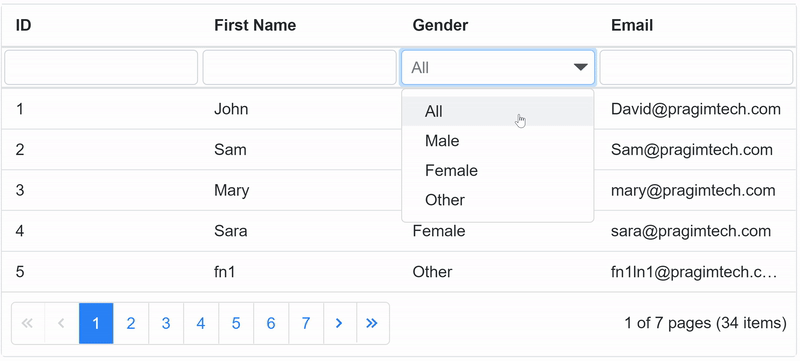Click the "David@pragimtech.com" email cell
Screen dimensions: 800x361
(696, 109)
